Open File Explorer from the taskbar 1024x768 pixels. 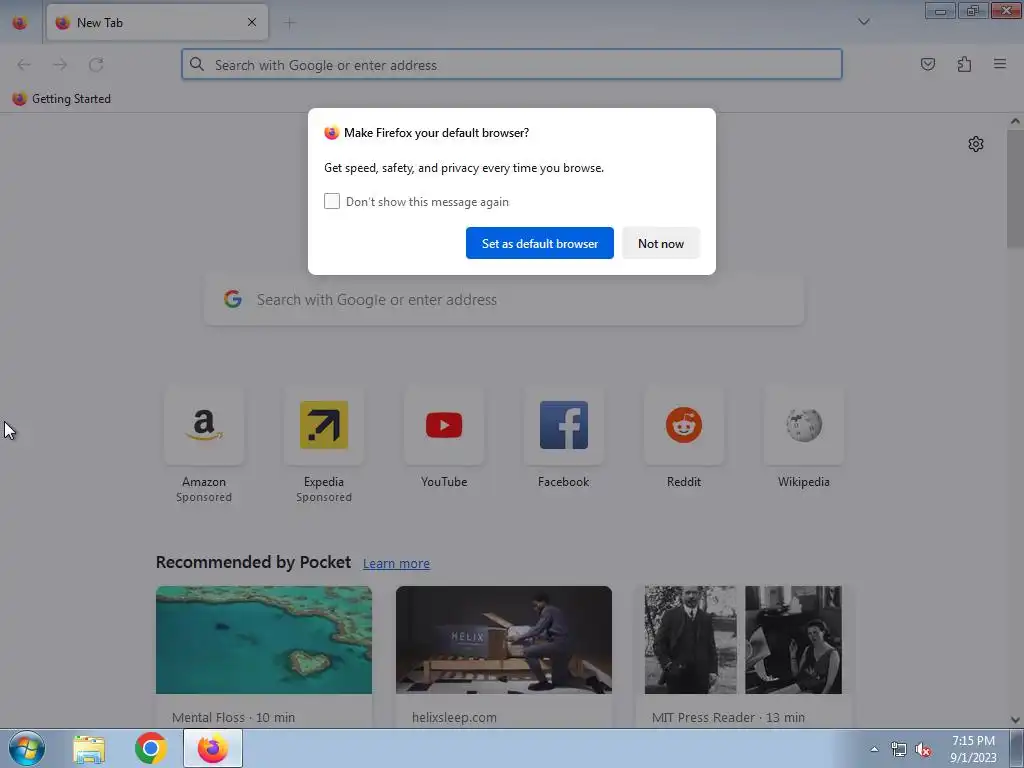tap(89, 748)
